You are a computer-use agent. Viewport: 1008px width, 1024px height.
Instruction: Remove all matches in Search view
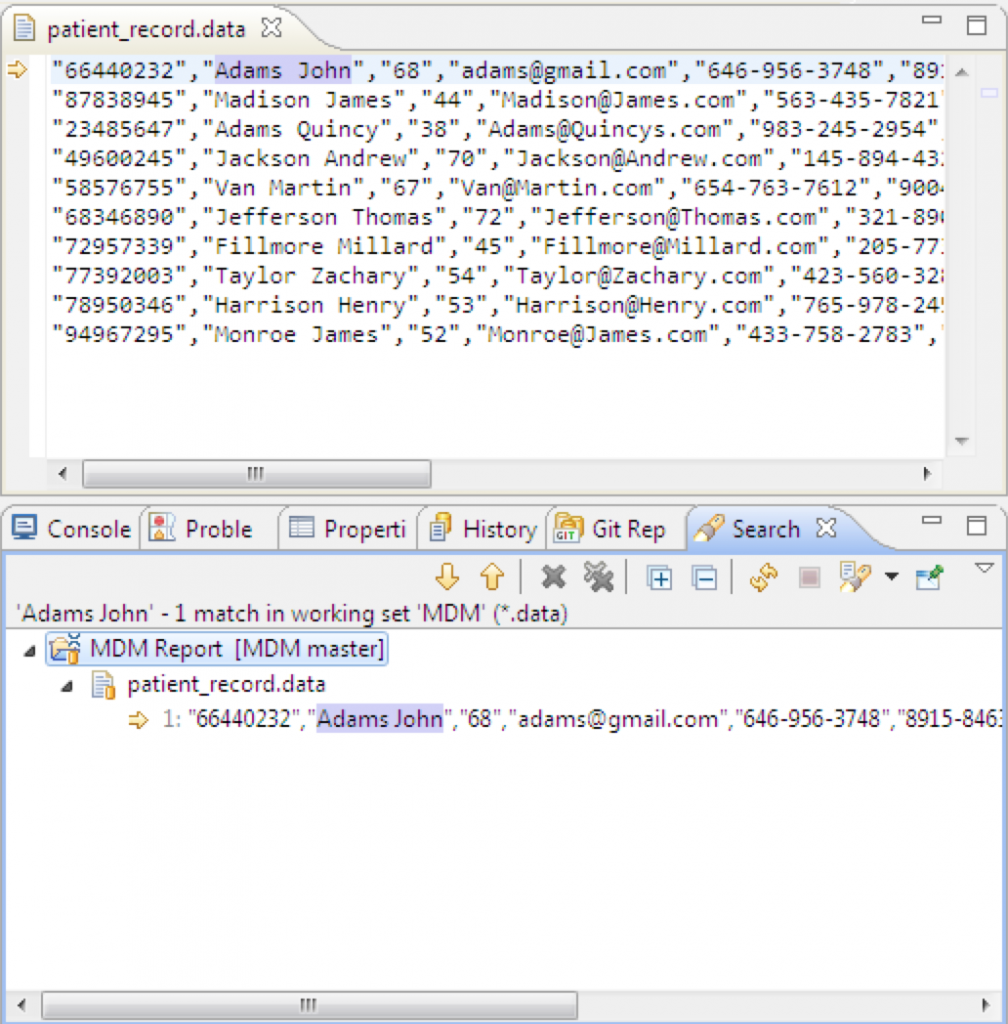pos(598,577)
